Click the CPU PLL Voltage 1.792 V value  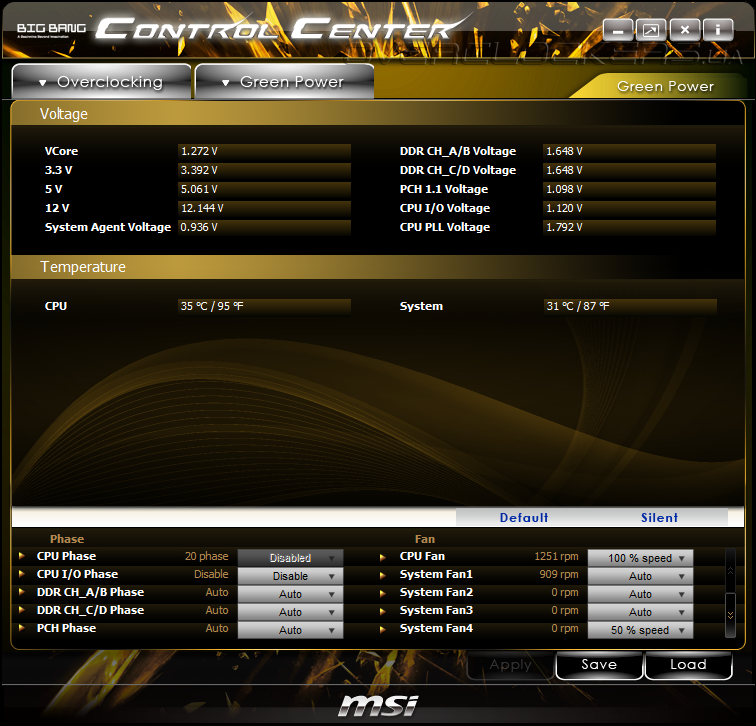629,227
